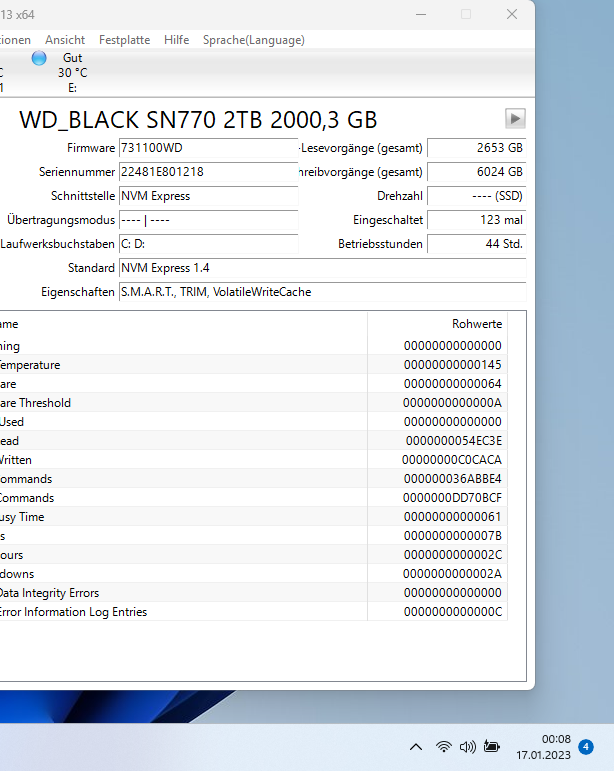614x771 pixels.
Task: Open the Hilfe menu
Action: (176, 40)
